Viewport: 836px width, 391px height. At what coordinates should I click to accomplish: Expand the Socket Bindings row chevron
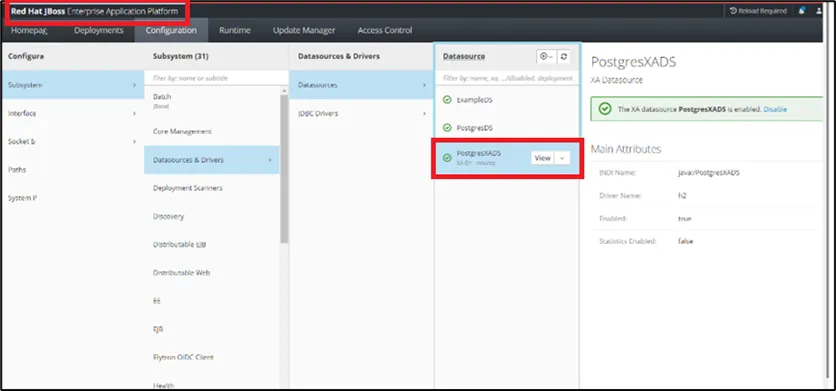coord(134,142)
